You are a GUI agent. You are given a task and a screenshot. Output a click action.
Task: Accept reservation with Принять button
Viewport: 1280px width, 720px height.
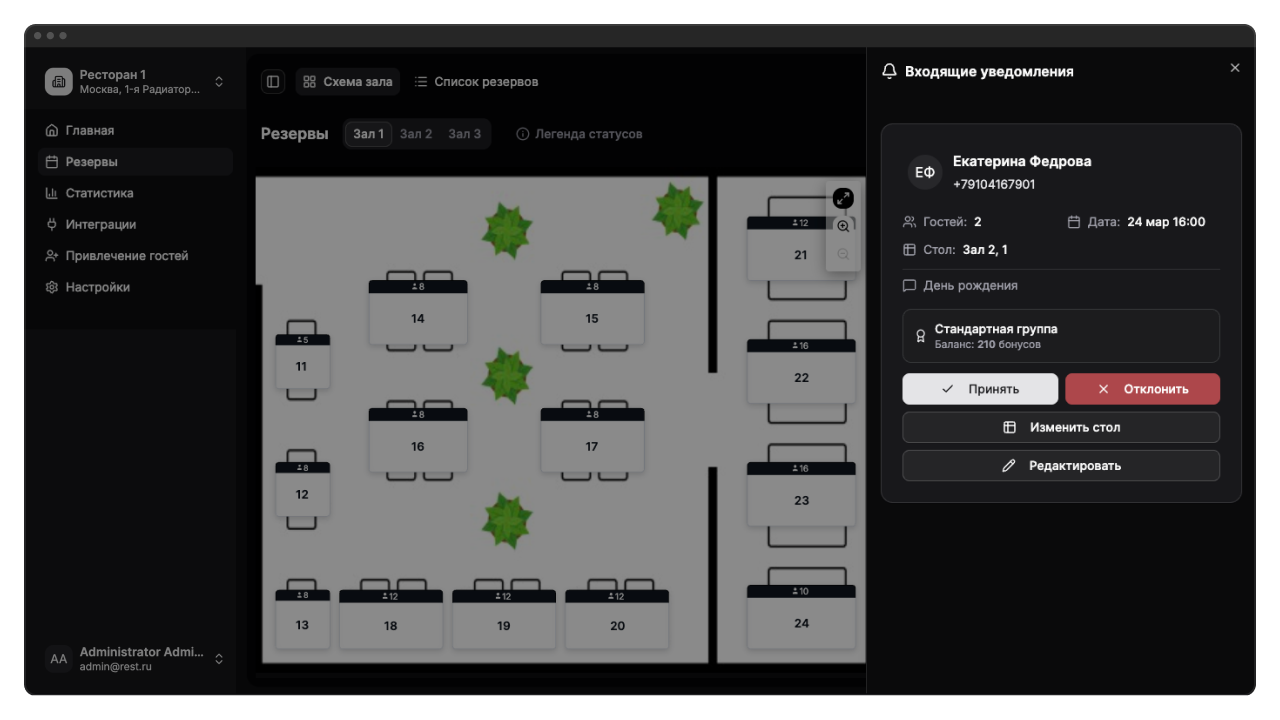pyautogui.click(x=979, y=389)
